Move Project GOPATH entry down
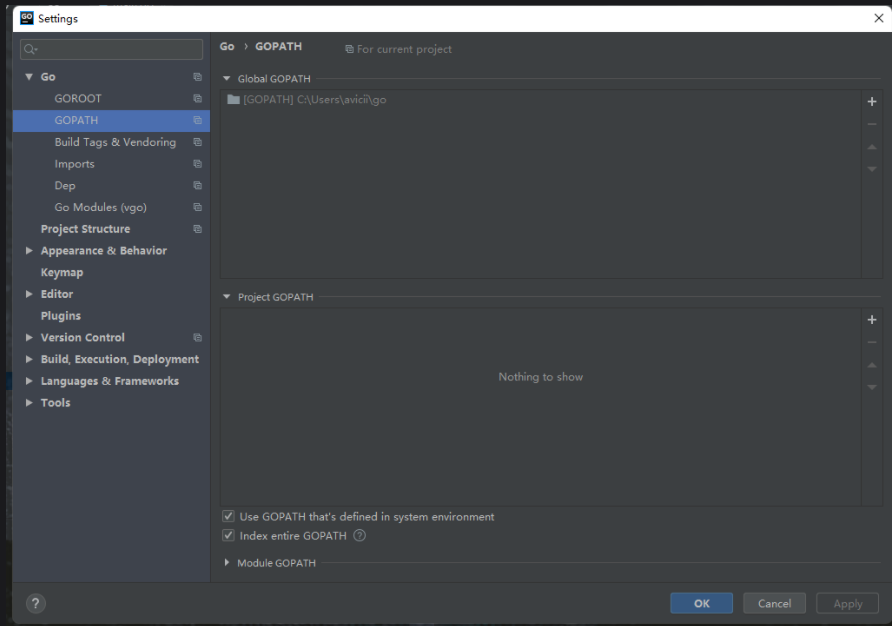The height and width of the screenshot is (626, 892). pyautogui.click(x=872, y=388)
